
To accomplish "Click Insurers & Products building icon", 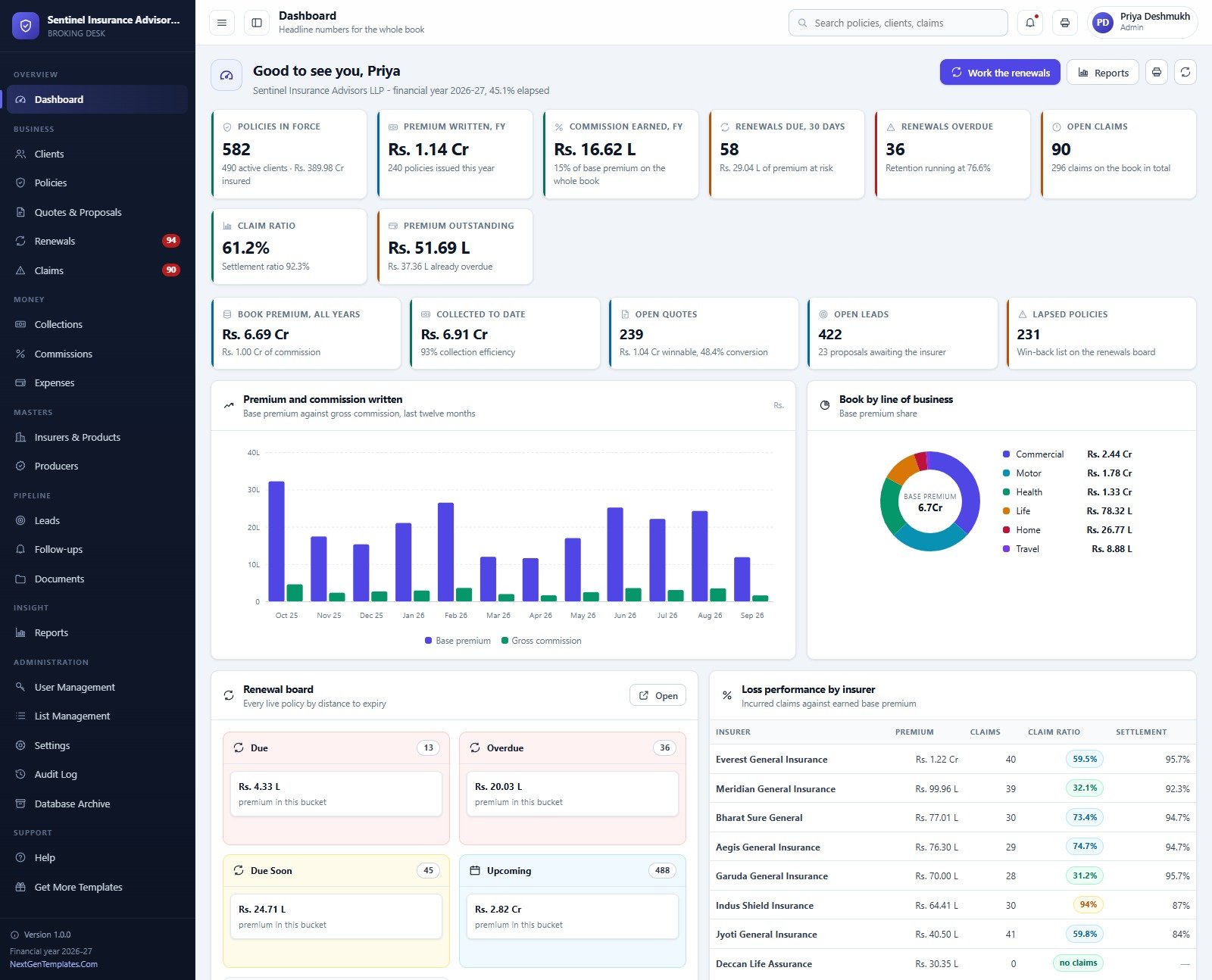I will pyautogui.click(x=20, y=437).
